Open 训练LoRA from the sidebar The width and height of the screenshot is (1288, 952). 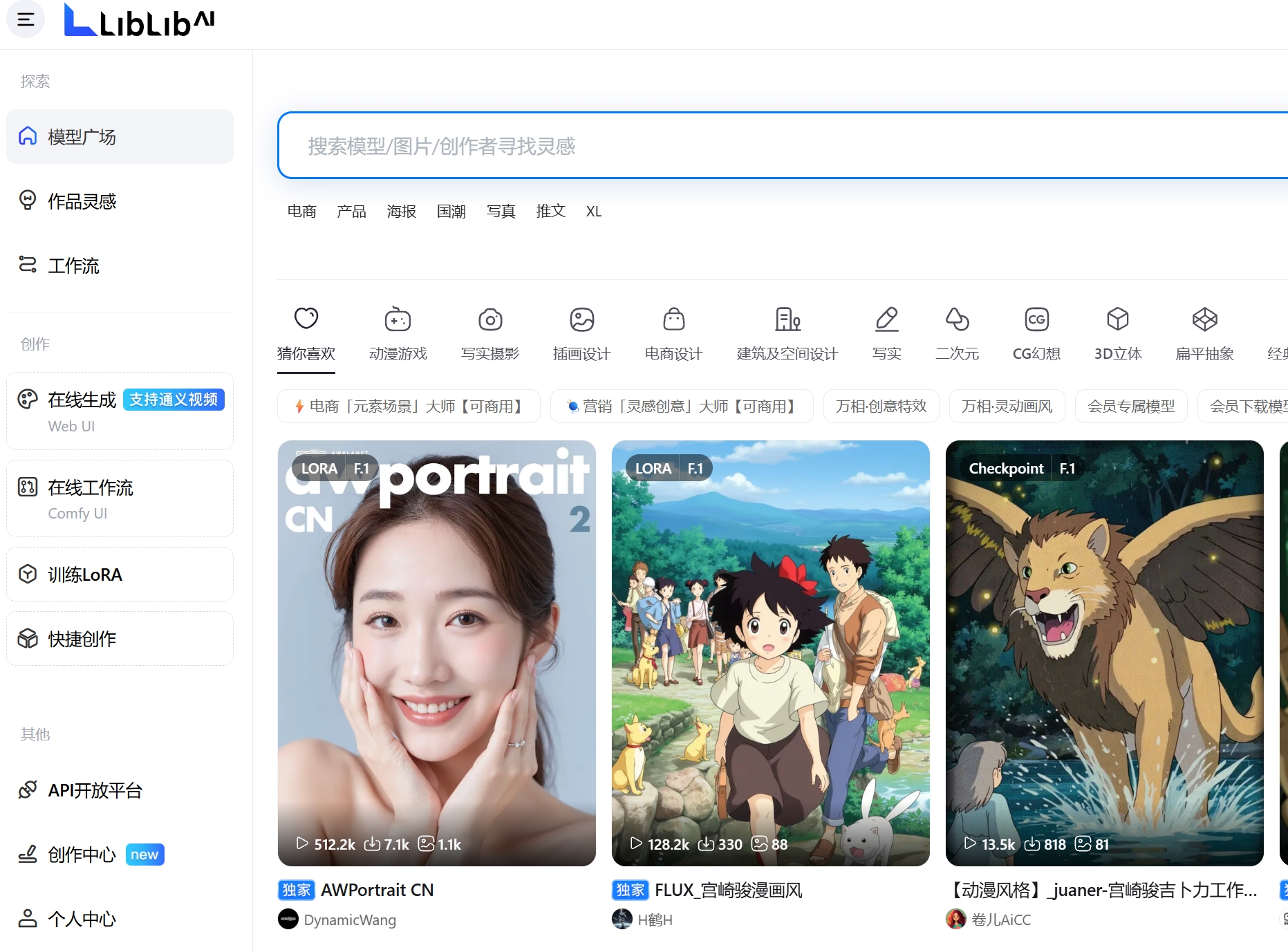84,574
